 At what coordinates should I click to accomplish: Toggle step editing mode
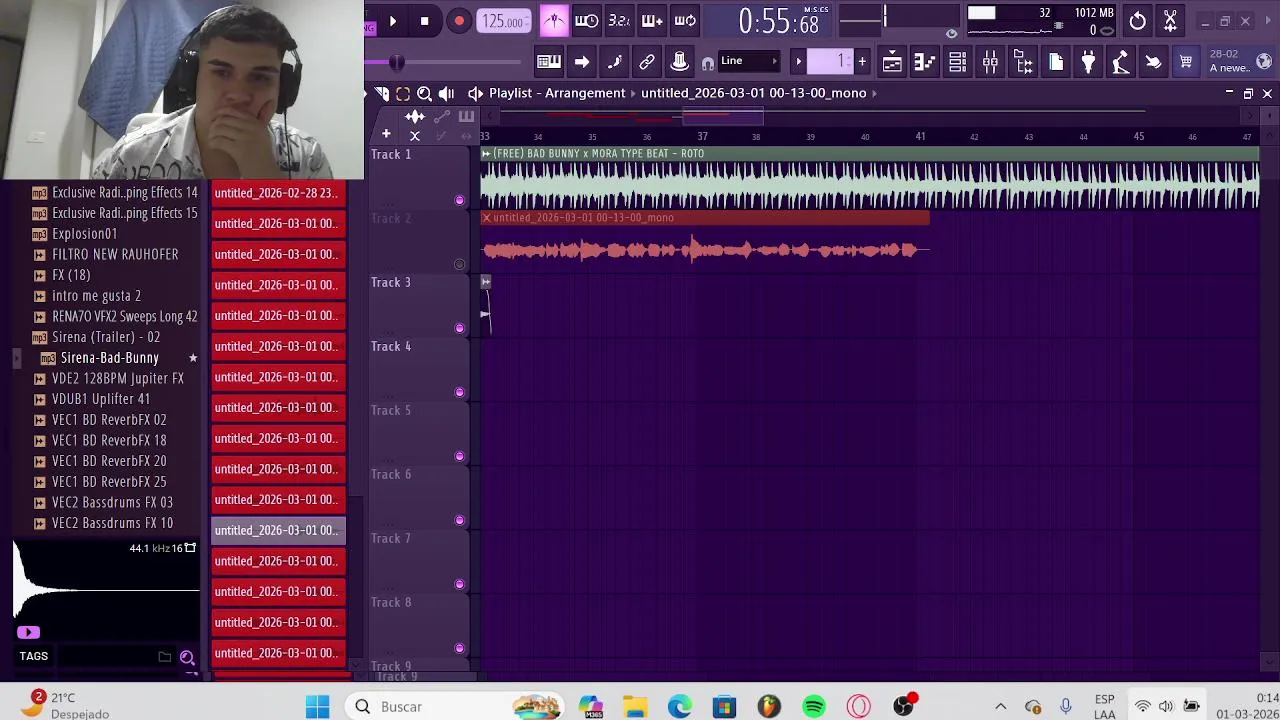pos(652,21)
